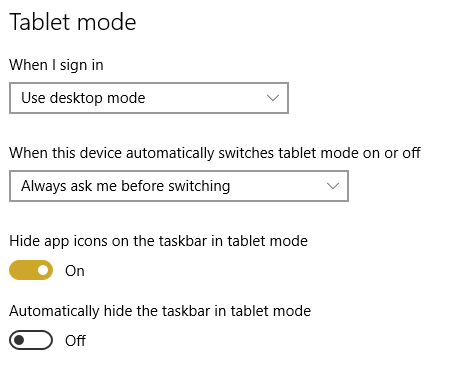Turn off "Hide app icons on the taskbar" toggle
This screenshot has height=378, width=455.
[x=31, y=270]
